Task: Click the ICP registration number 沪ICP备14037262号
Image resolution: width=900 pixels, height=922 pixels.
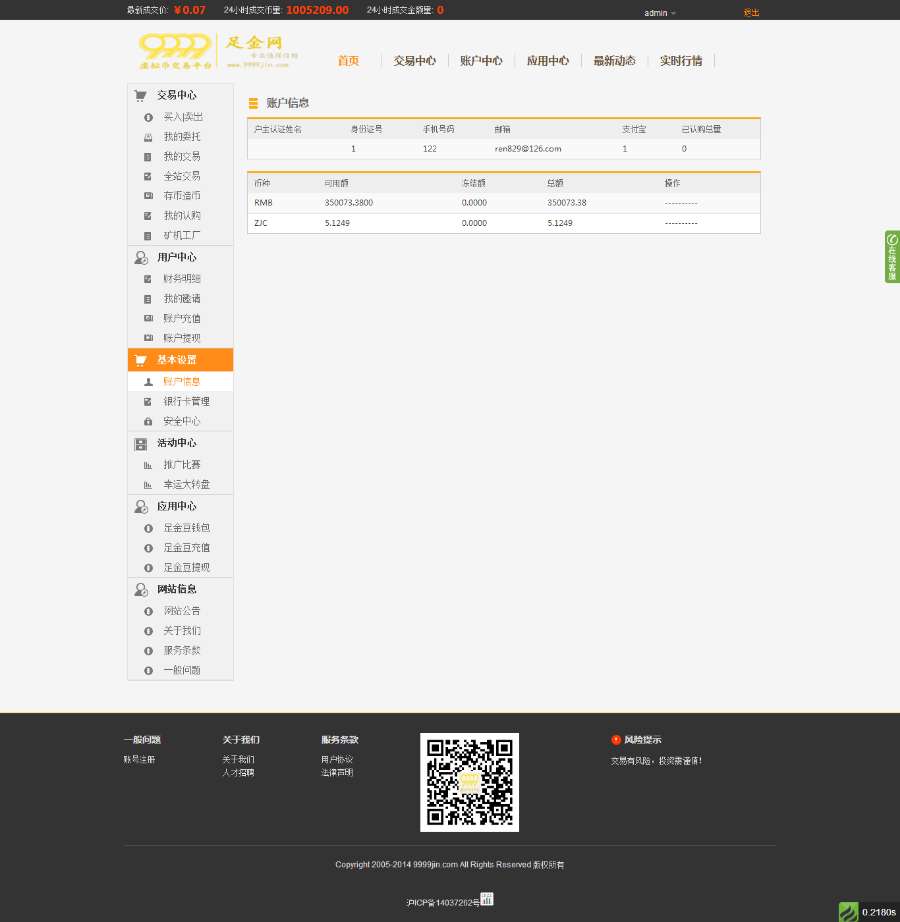Action: pos(443,903)
